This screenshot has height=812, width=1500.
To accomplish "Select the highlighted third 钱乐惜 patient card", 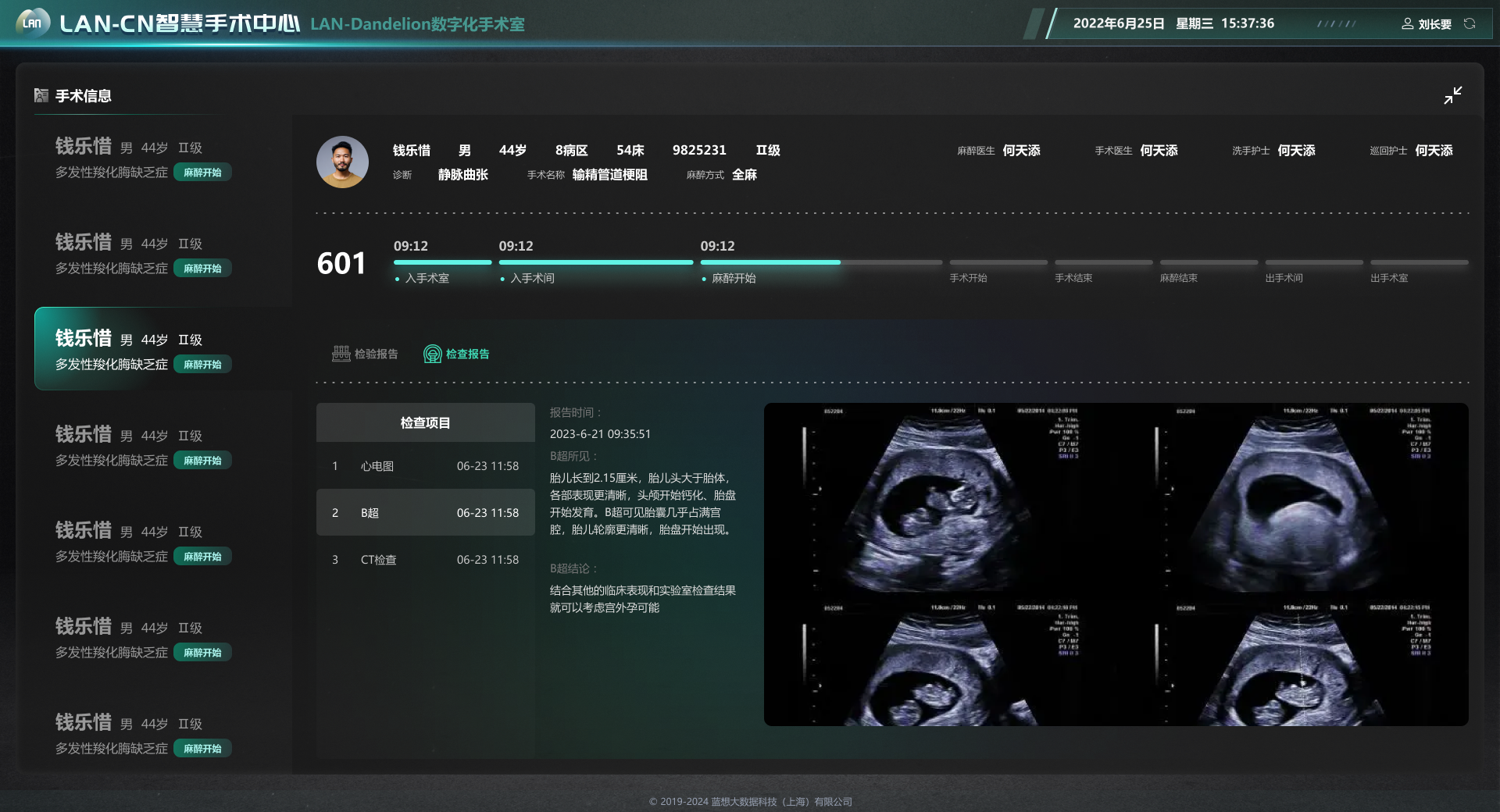I will (162, 348).
